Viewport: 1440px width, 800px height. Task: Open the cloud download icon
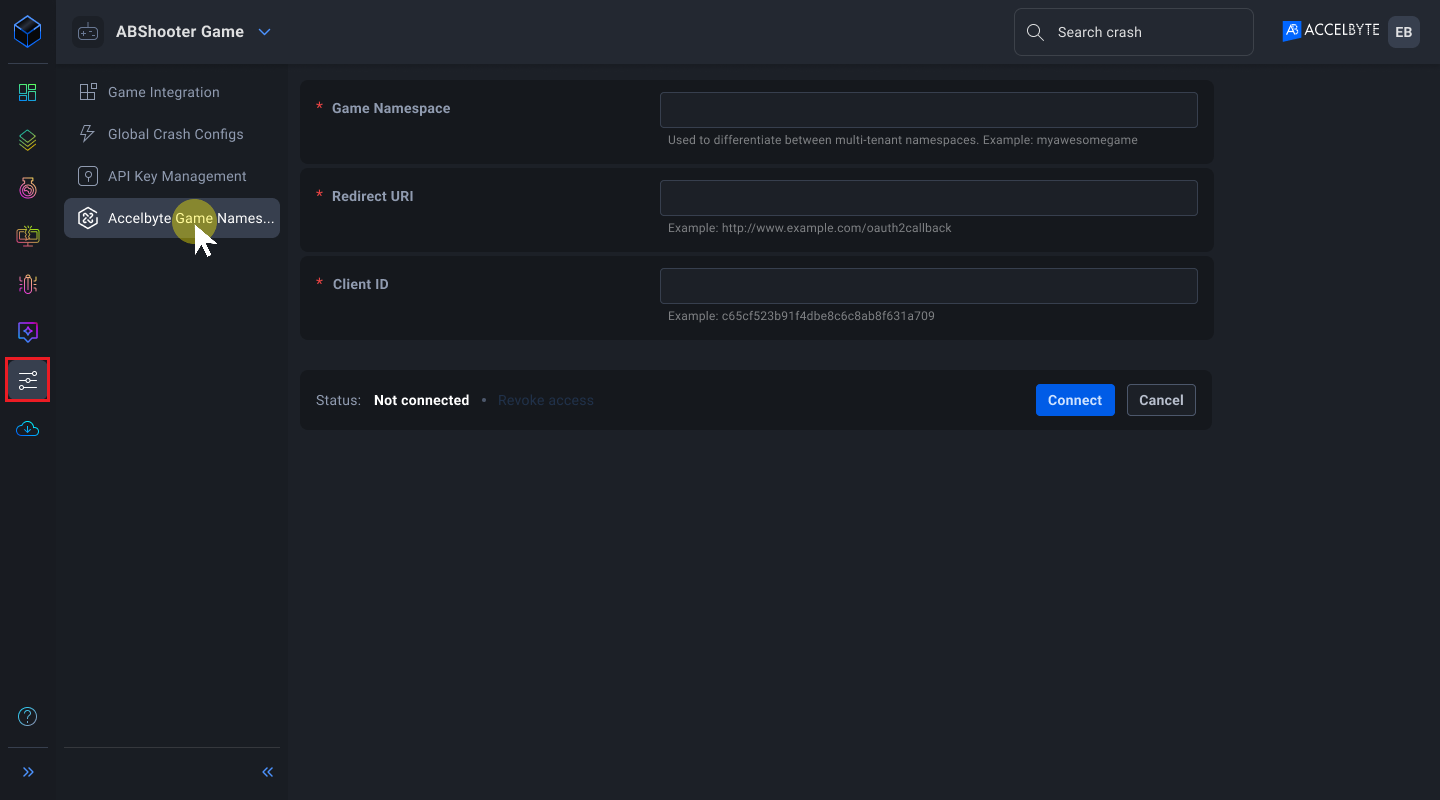coord(28,429)
